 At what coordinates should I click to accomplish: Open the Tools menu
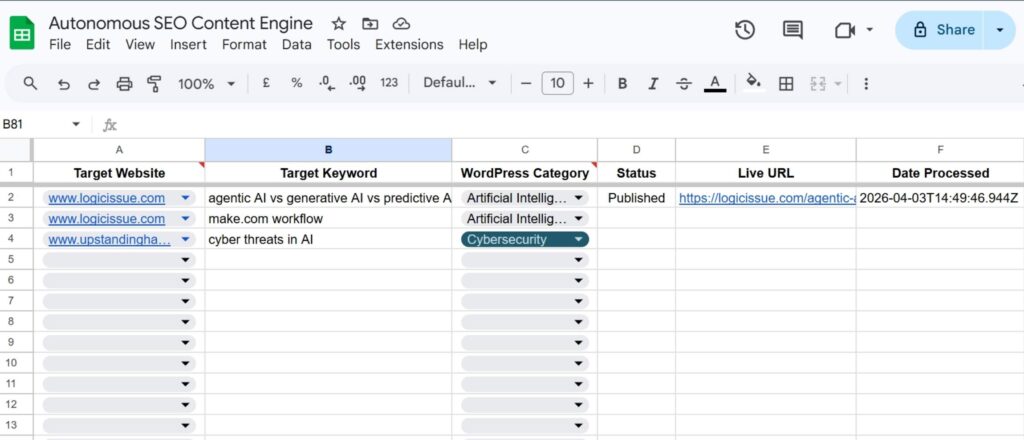pyautogui.click(x=344, y=44)
